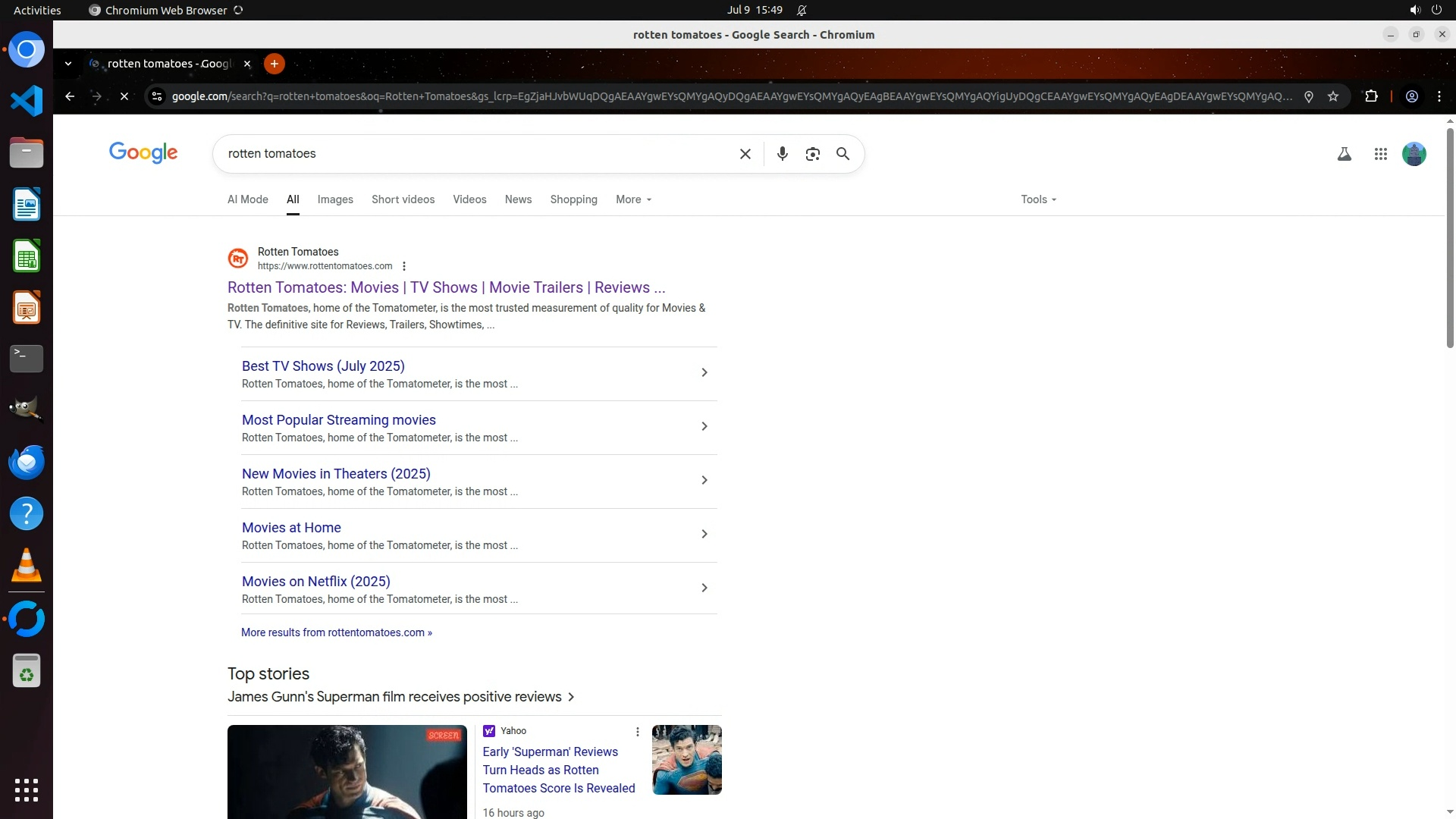Click More results from rottentomatoes.com

tap(336, 632)
